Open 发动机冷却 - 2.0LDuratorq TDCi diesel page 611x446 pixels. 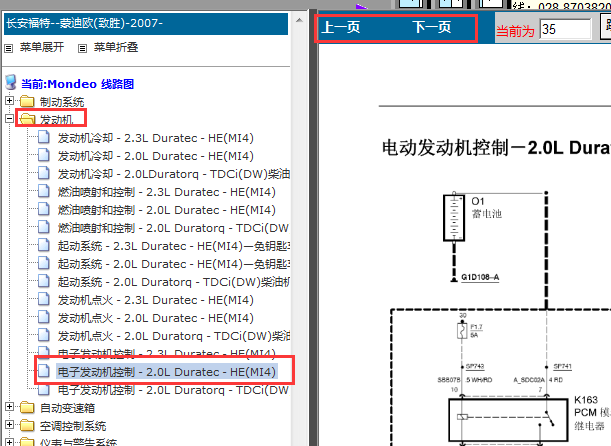pos(174,174)
